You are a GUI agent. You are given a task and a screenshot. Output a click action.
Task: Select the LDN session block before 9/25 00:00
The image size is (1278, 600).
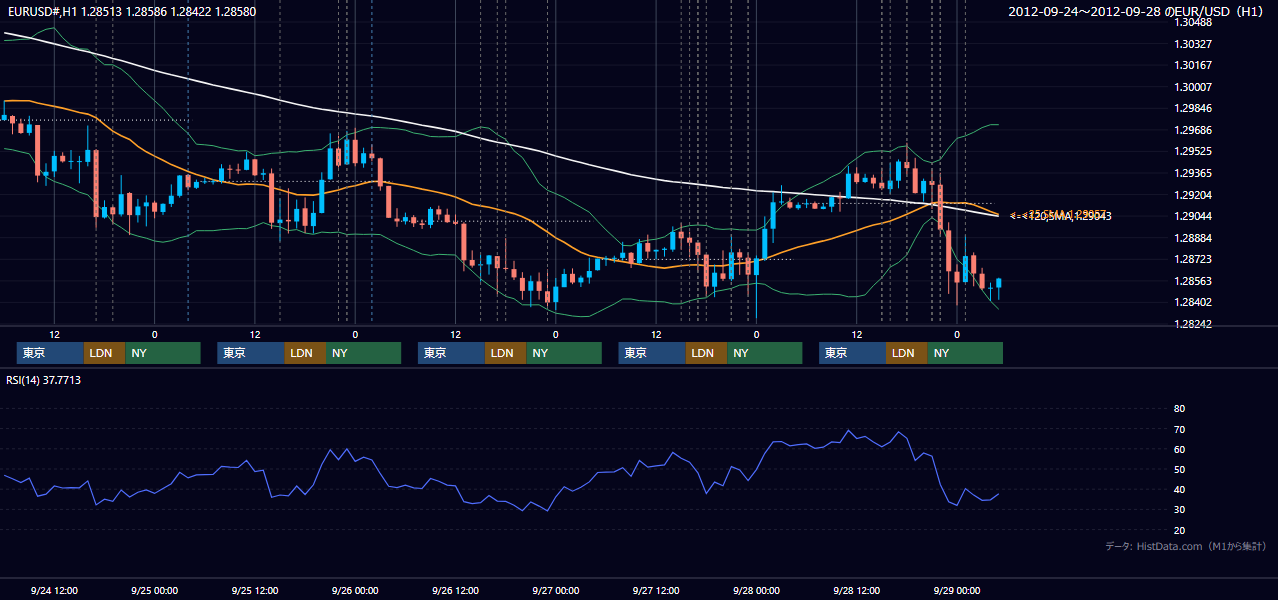(x=104, y=353)
